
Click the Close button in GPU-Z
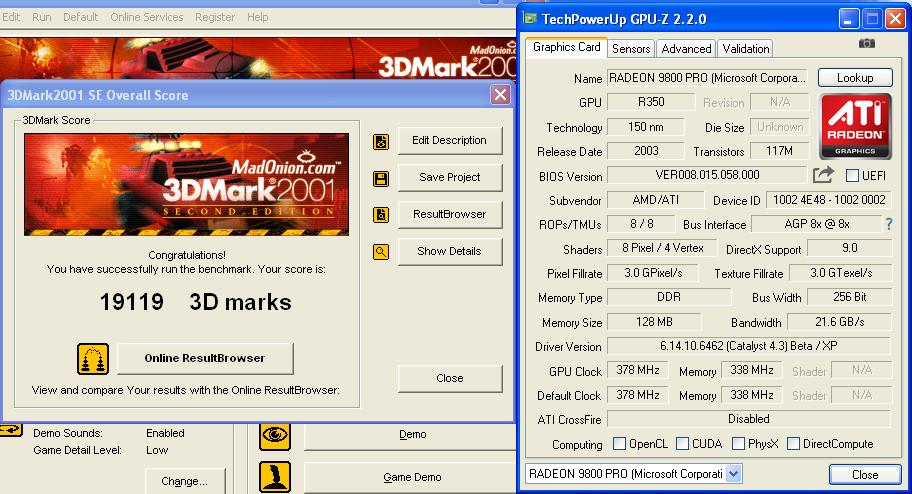(865, 475)
